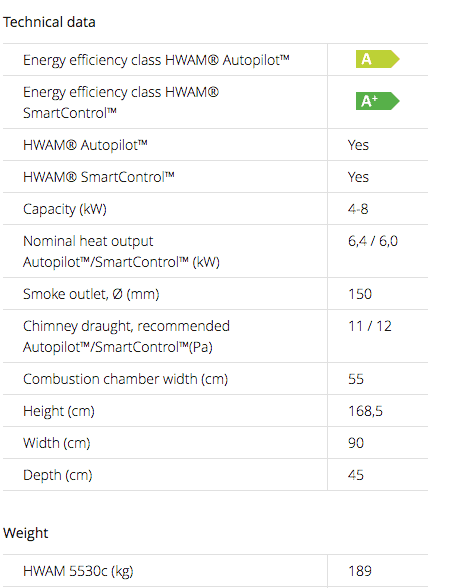This screenshot has height=588, width=470.
Task: Click the Energy efficiency class SmartControl label
Action: tap(121, 102)
